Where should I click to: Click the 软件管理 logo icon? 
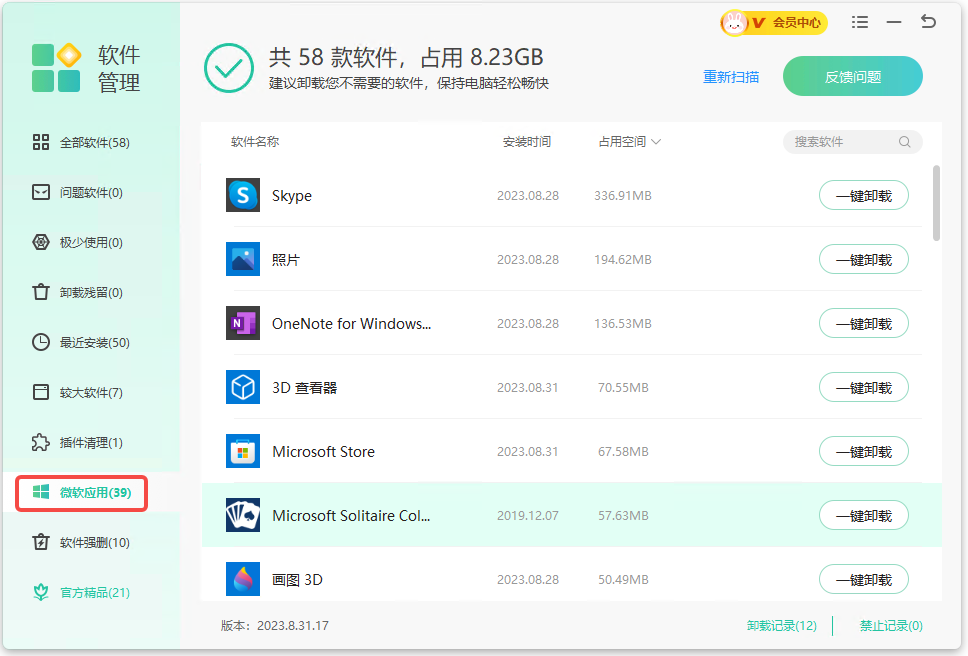[x=56, y=68]
